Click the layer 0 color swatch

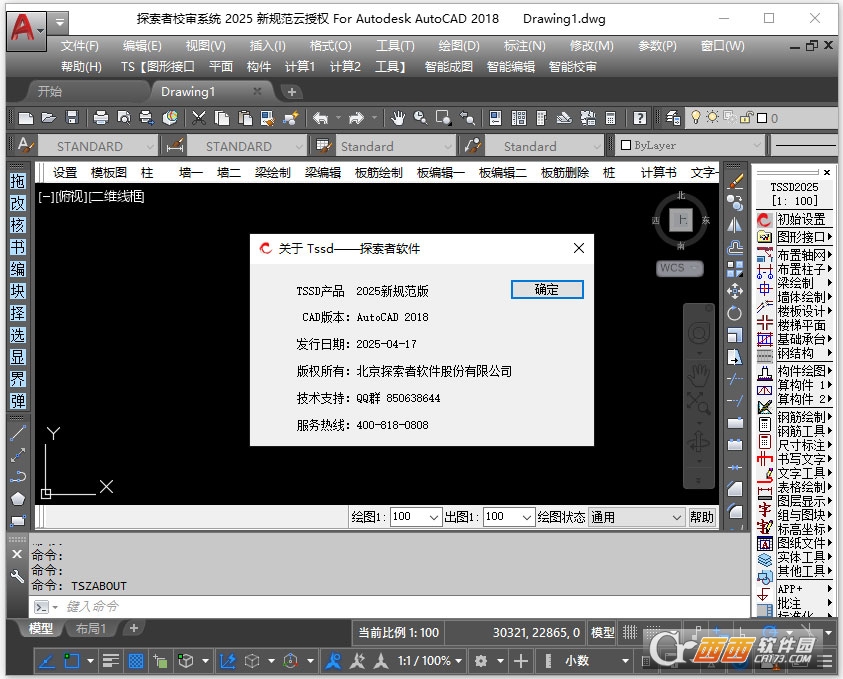pyautogui.click(x=762, y=118)
